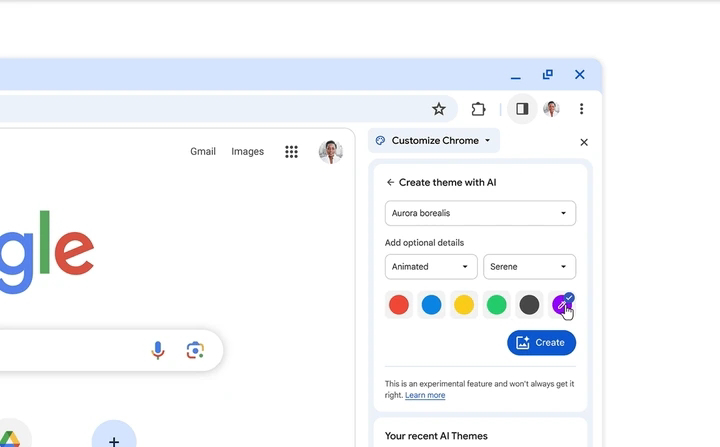Open the Images link

coord(248,152)
